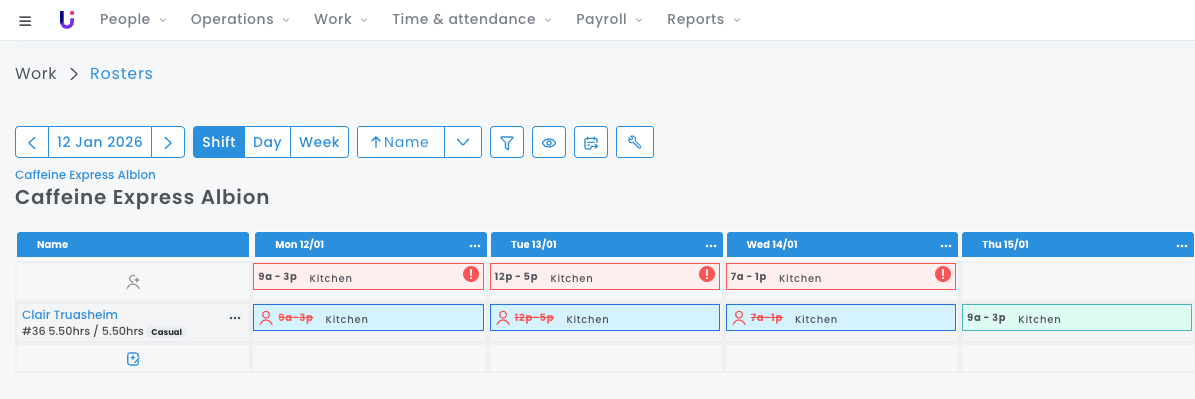Switch roster view to Week
Screen dimensions: 1195x399
coord(319,142)
